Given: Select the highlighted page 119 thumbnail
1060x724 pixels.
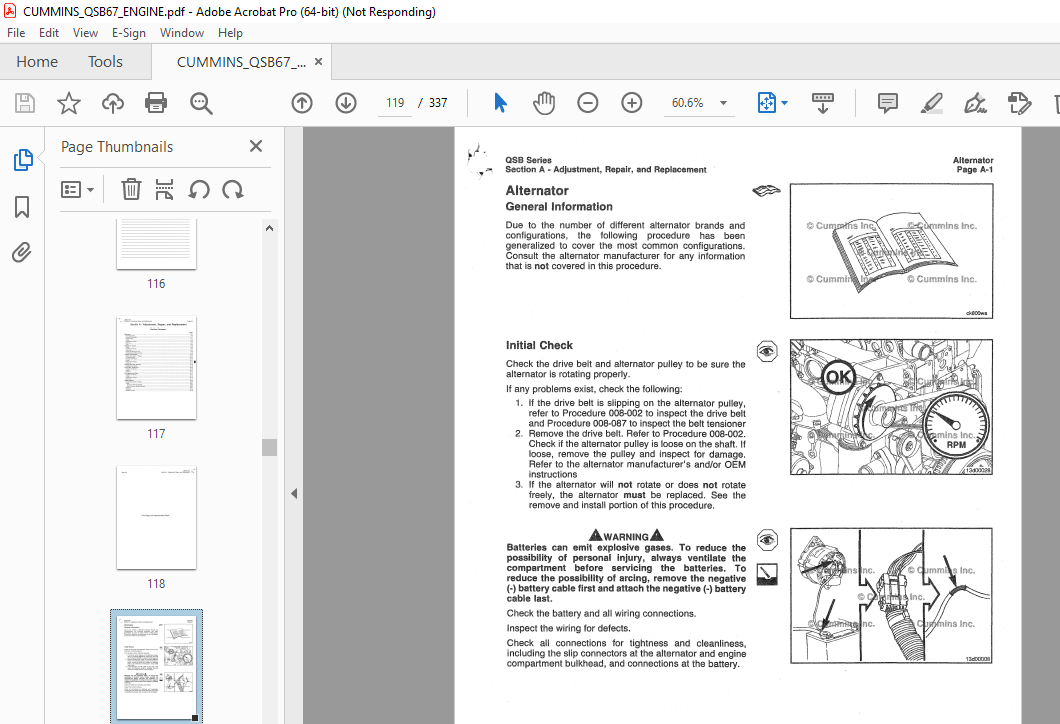Looking at the screenshot, I should (x=156, y=667).
